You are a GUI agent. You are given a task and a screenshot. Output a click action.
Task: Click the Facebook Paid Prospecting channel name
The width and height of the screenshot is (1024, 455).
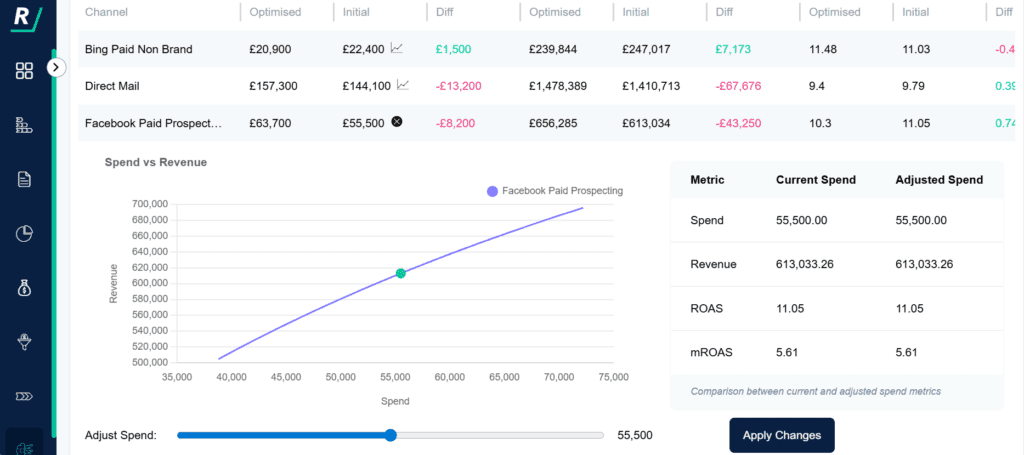[153, 123]
